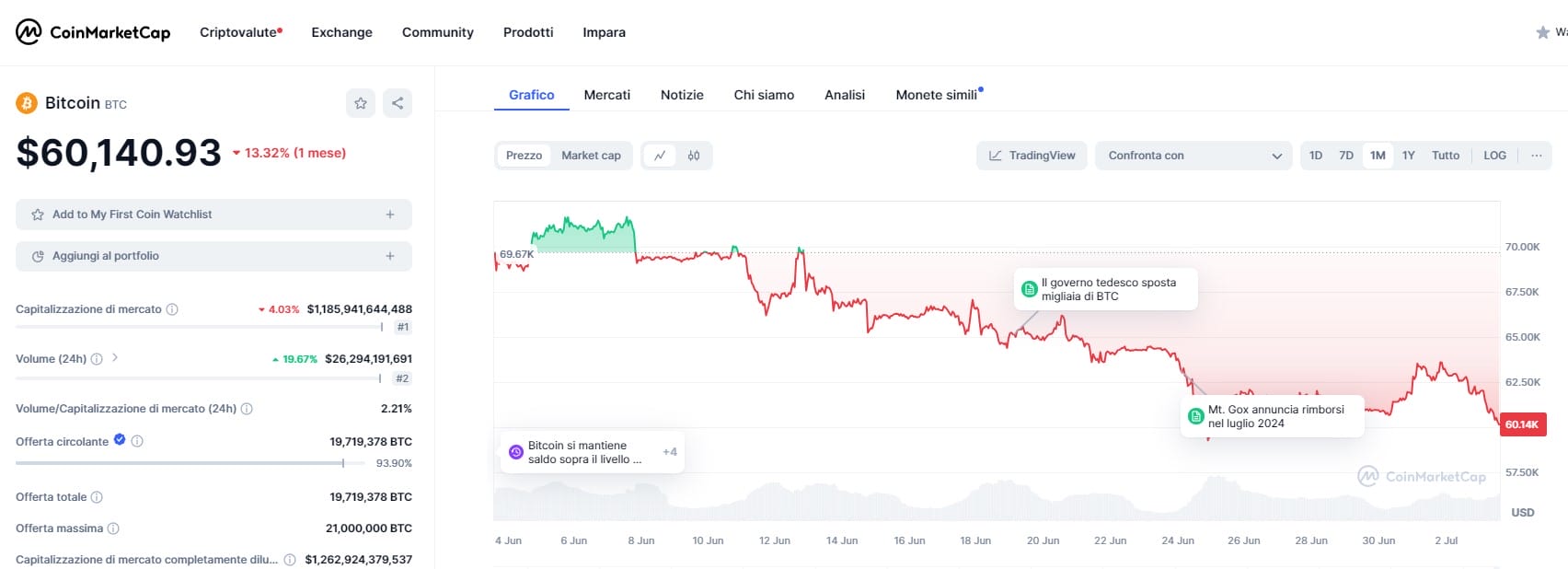1568x569 pixels.
Task: Open the three-dots chart options menu
Action: coord(1536,156)
